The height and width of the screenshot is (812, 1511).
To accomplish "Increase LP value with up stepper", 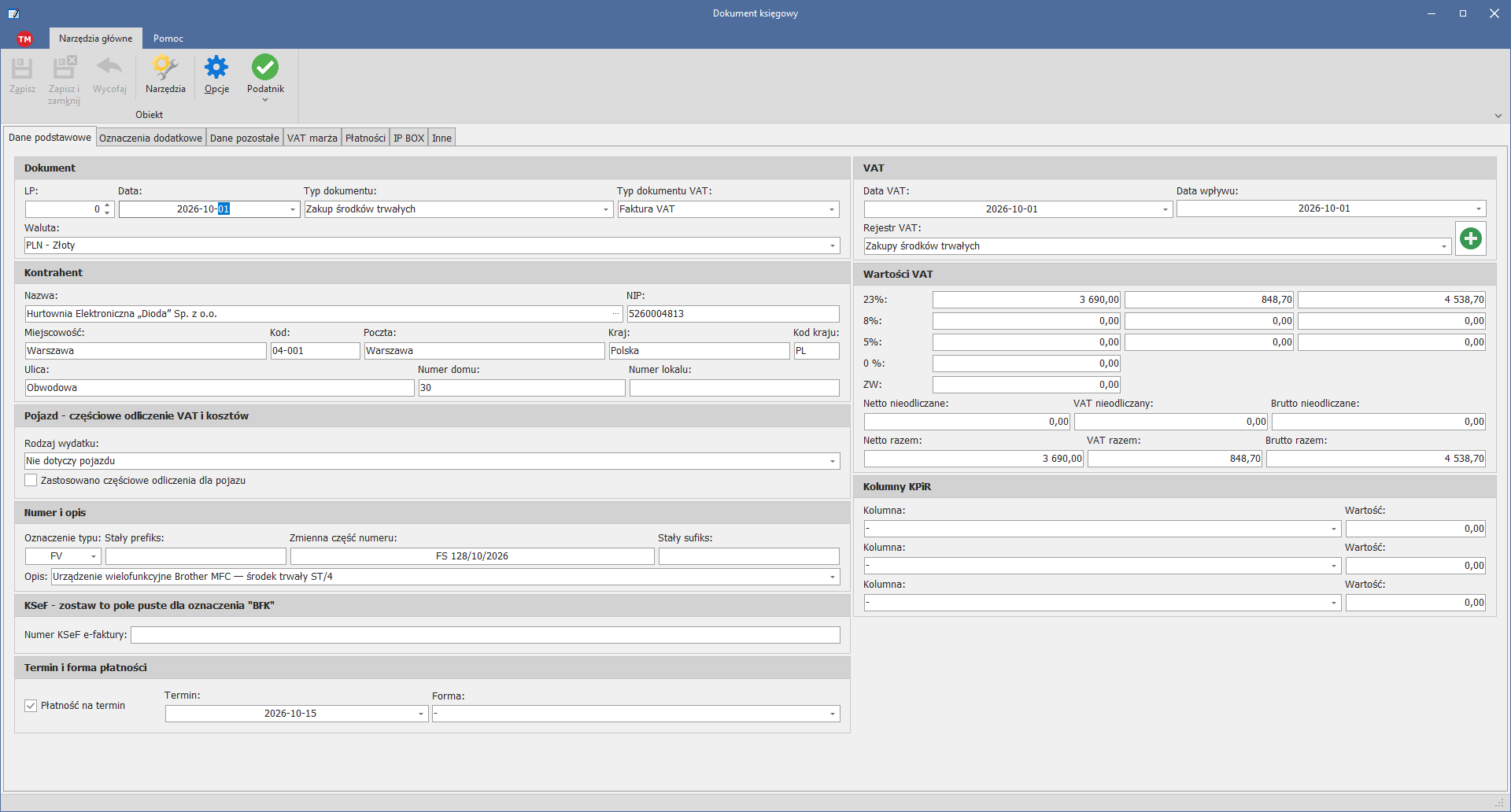I will (x=108, y=205).
